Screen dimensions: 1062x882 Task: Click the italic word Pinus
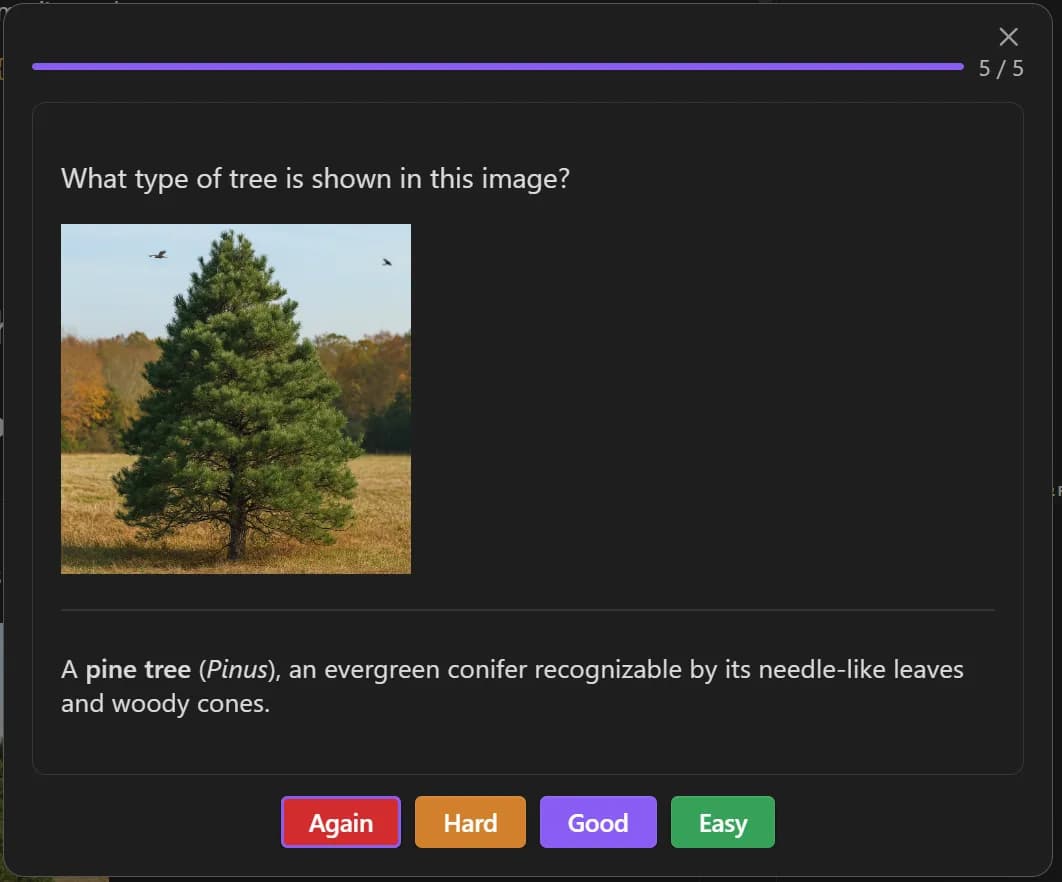236,670
